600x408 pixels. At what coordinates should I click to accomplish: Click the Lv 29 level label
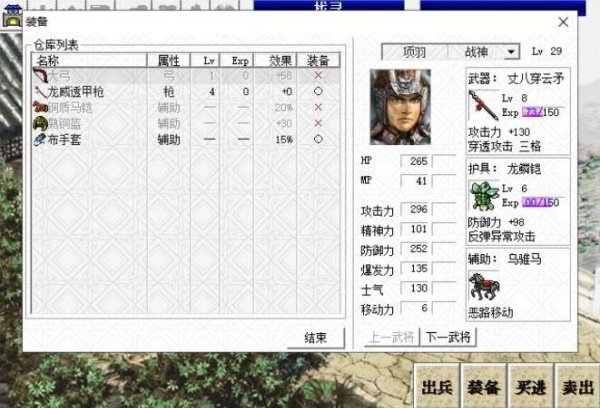(547, 51)
